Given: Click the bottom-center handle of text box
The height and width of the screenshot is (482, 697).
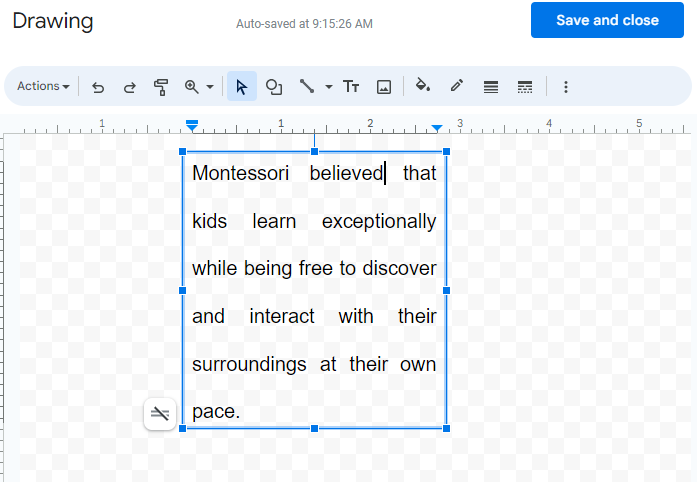Looking at the screenshot, I should click(x=314, y=428).
